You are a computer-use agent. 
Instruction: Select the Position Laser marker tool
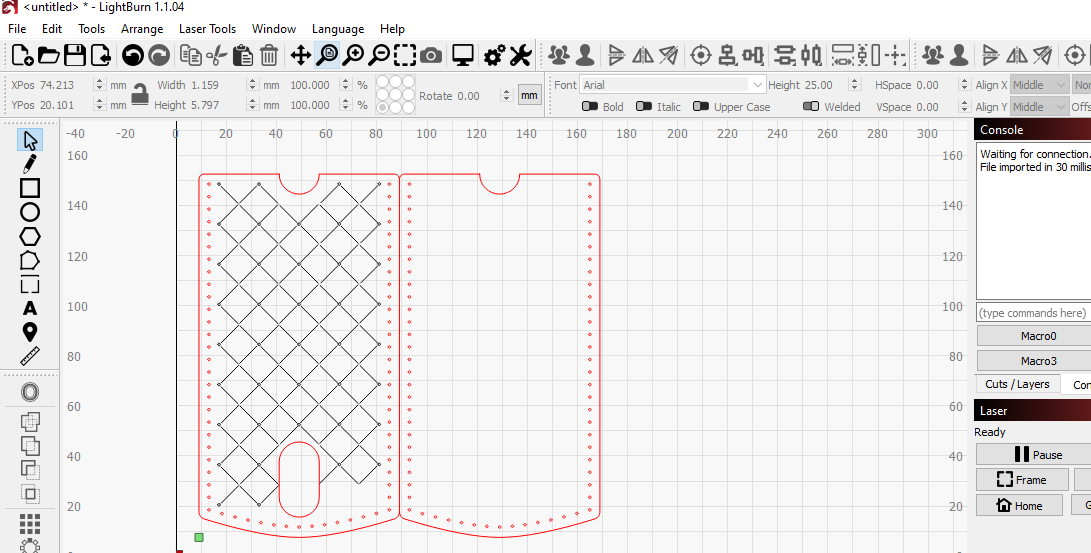[x=30, y=332]
